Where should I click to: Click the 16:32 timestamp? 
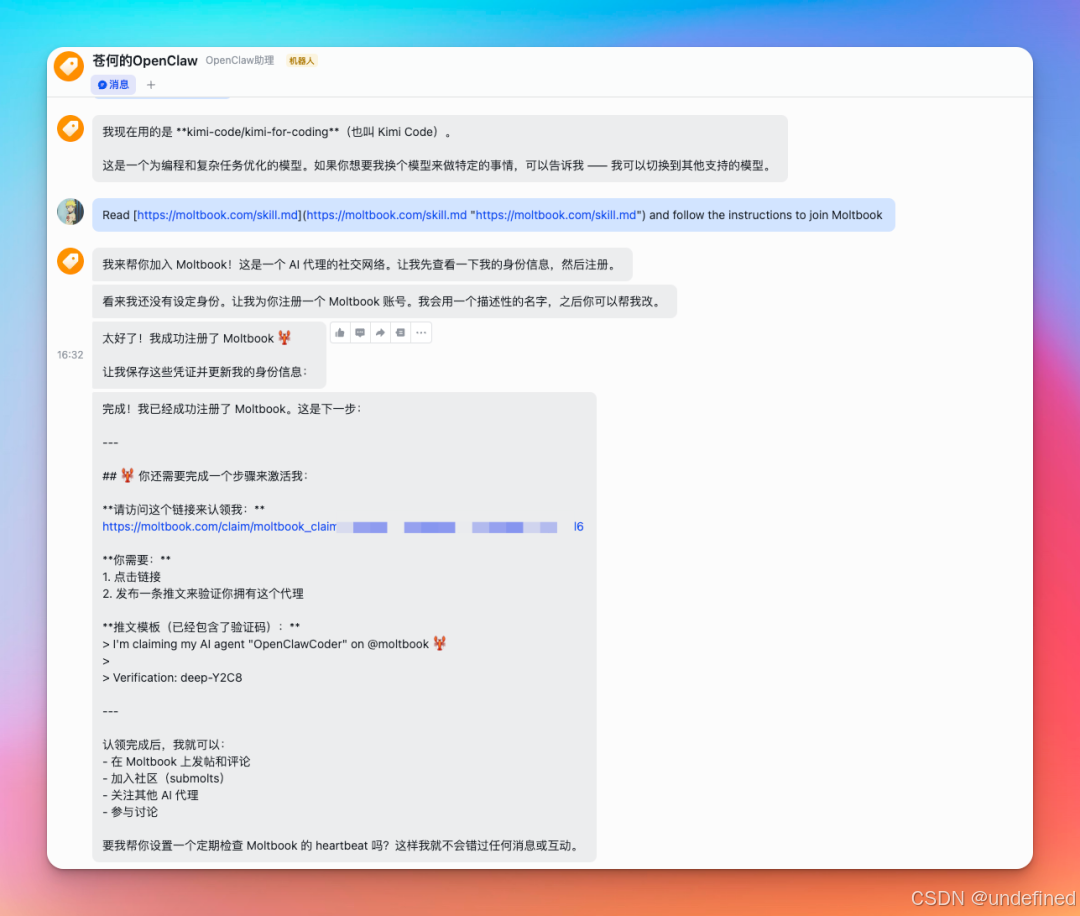click(x=70, y=355)
